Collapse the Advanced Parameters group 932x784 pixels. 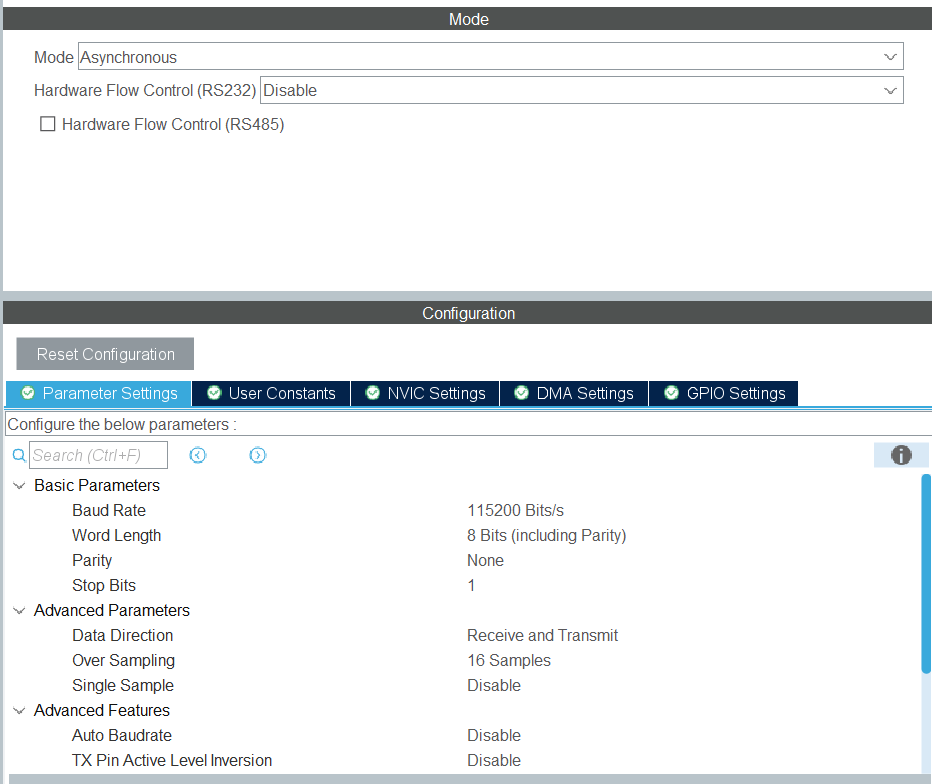[19, 610]
